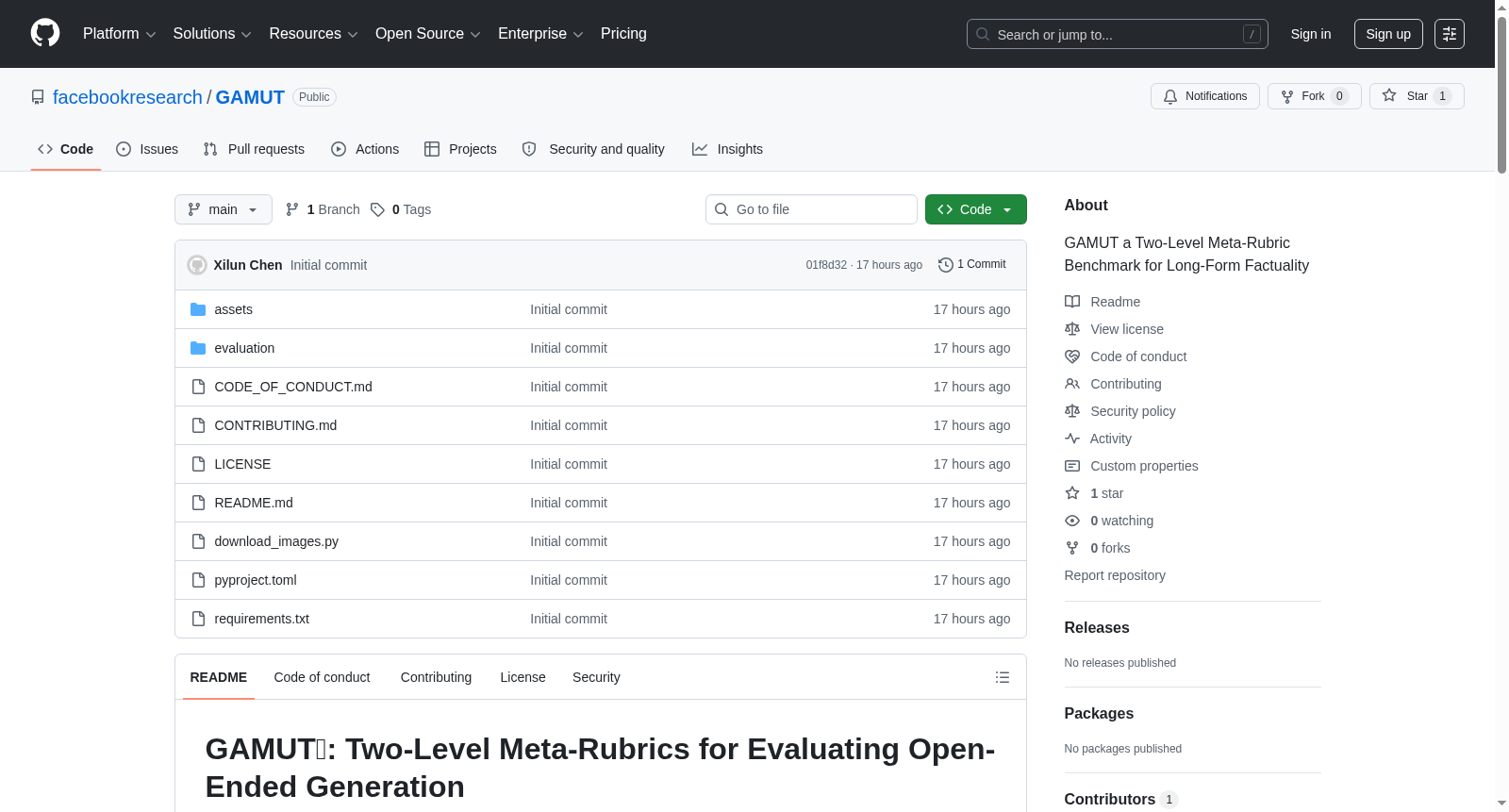The width and height of the screenshot is (1509, 812).
Task: Fork the GAMUT repository
Action: (1314, 96)
